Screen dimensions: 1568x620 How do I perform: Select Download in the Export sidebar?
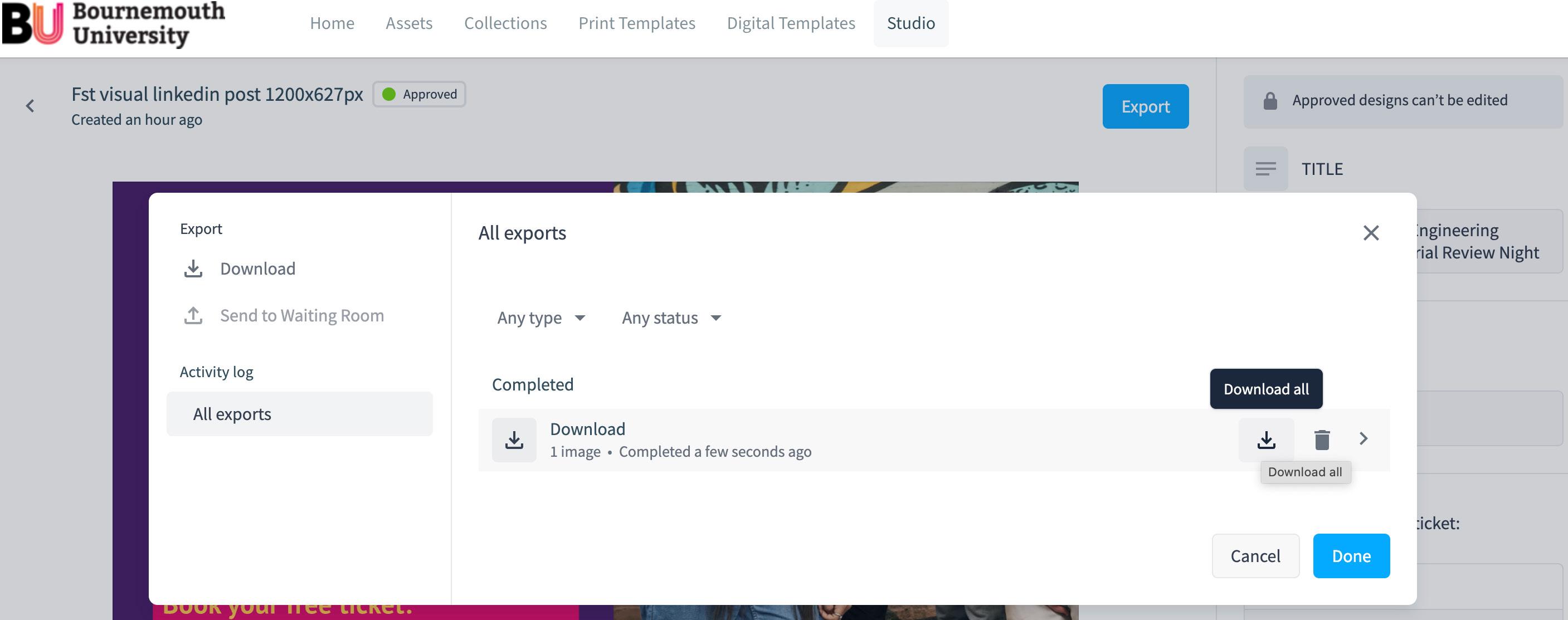257,268
